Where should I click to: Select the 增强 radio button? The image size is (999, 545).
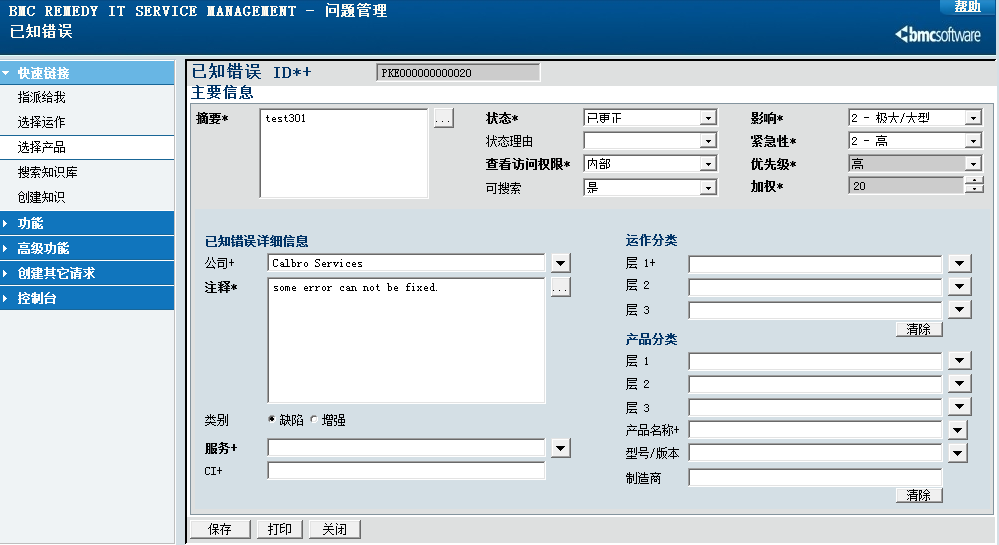[x=314, y=419]
